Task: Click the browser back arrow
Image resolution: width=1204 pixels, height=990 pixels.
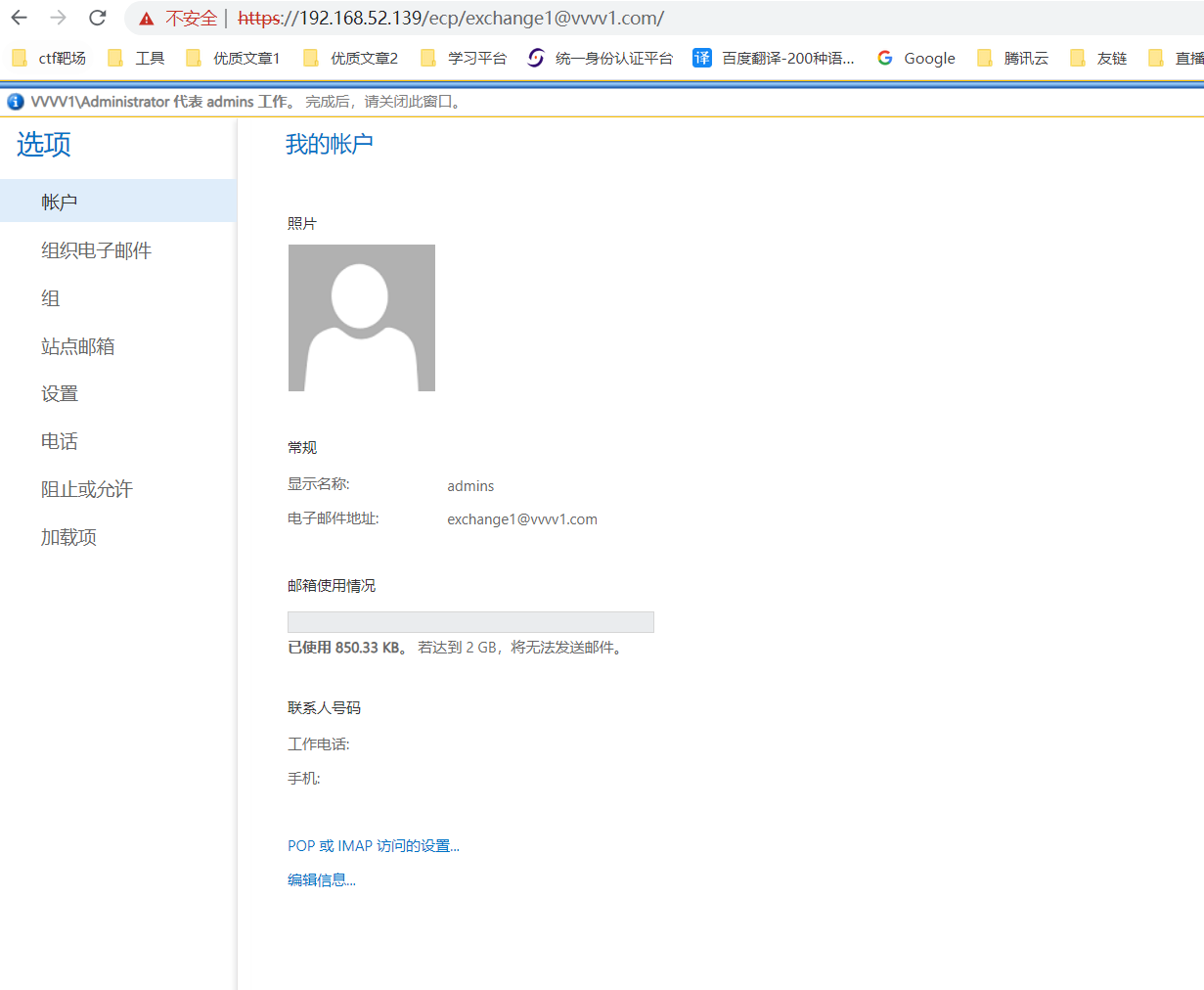Action: pos(20,18)
